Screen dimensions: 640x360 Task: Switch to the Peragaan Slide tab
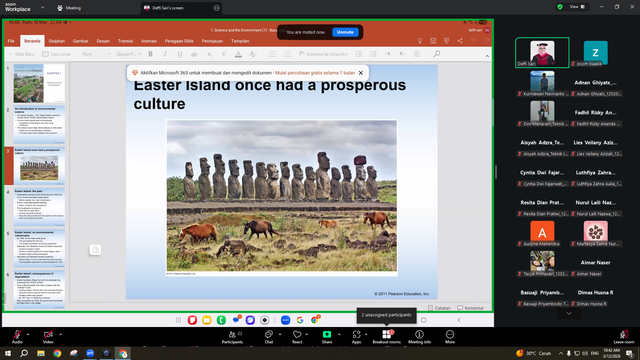coord(179,41)
